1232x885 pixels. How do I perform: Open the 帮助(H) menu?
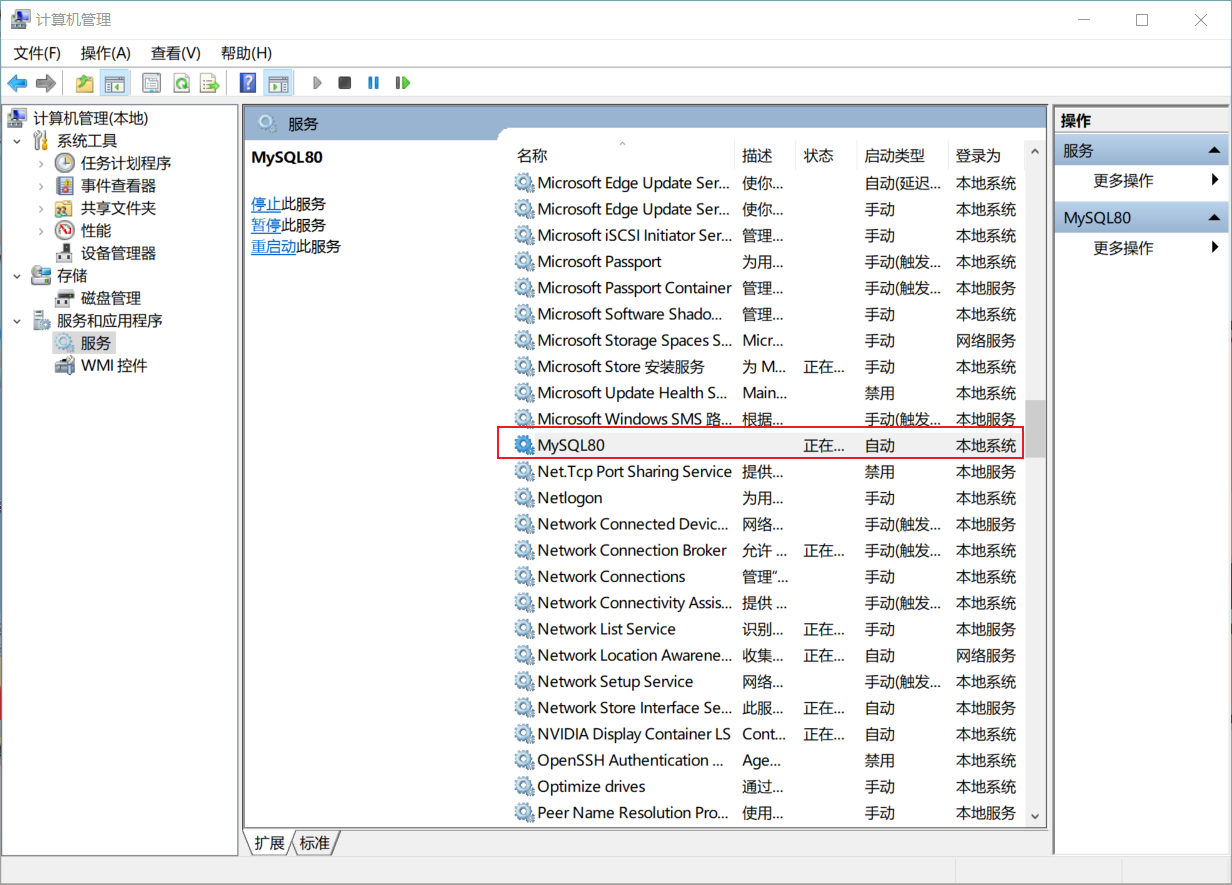[x=246, y=53]
